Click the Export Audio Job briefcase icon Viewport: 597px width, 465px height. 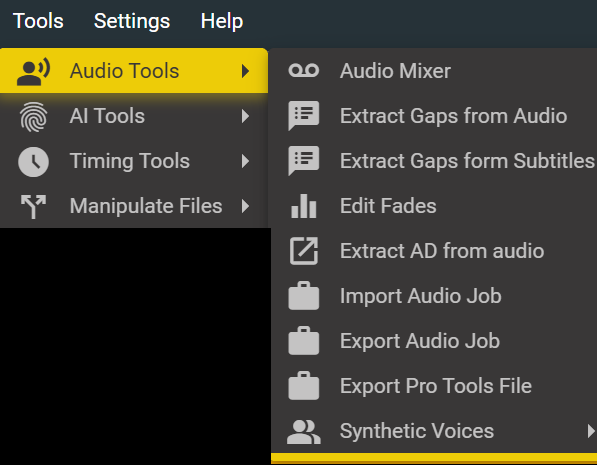[303, 340]
